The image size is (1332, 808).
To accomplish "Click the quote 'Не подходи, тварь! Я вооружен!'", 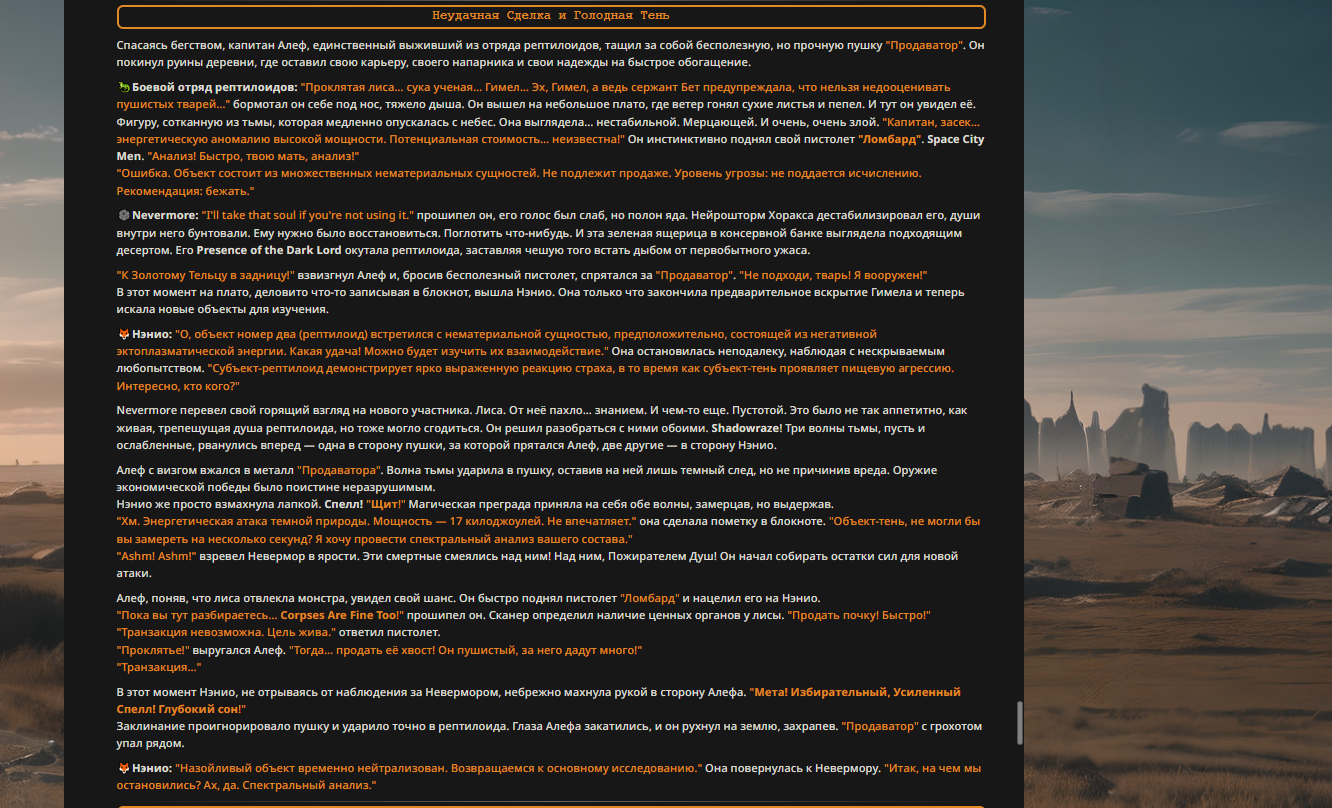I will (x=834, y=275).
